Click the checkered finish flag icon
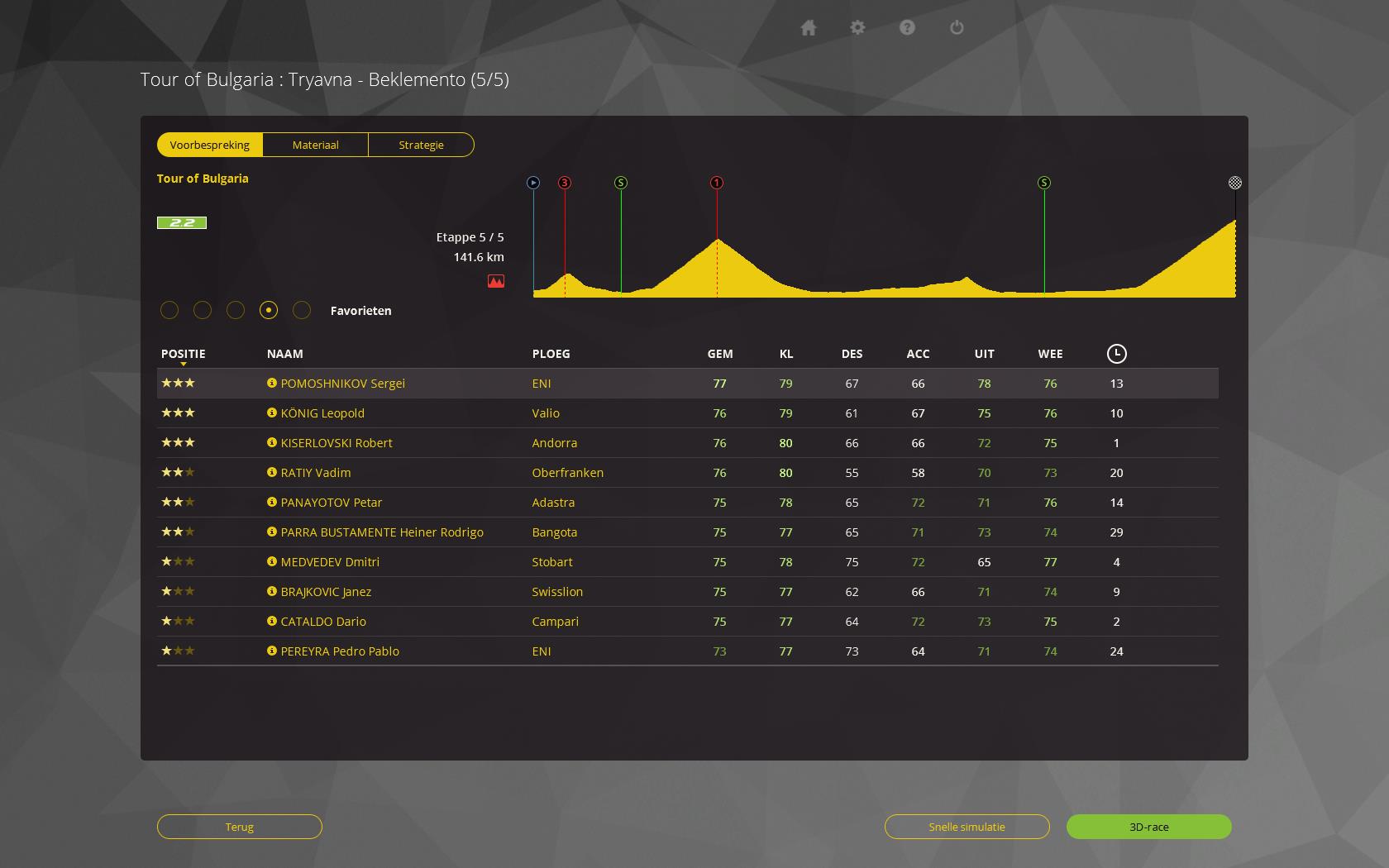This screenshot has height=868, width=1389. pyautogui.click(x=1235, y=183)
